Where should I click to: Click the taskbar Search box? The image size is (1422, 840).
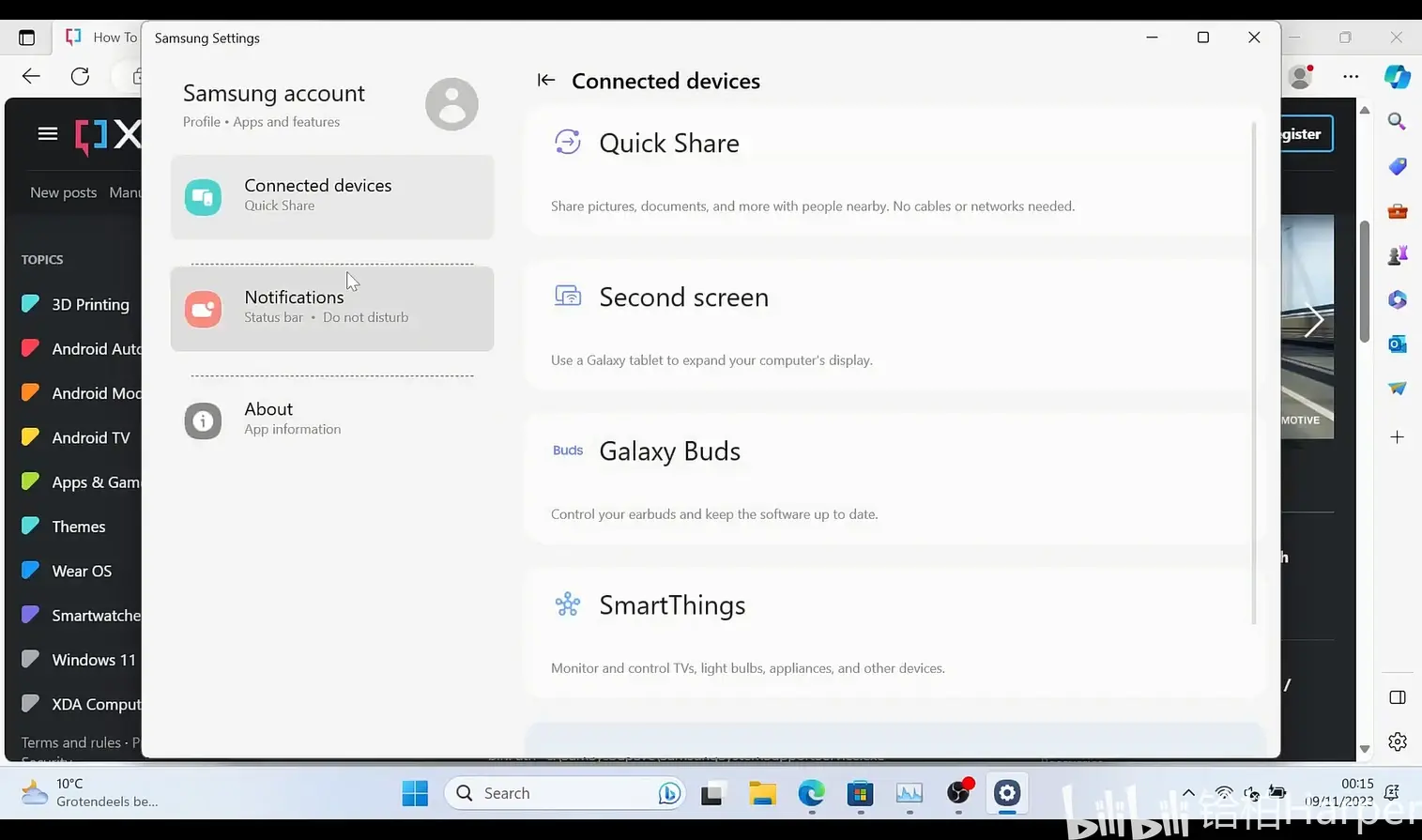tap(566, 793)
